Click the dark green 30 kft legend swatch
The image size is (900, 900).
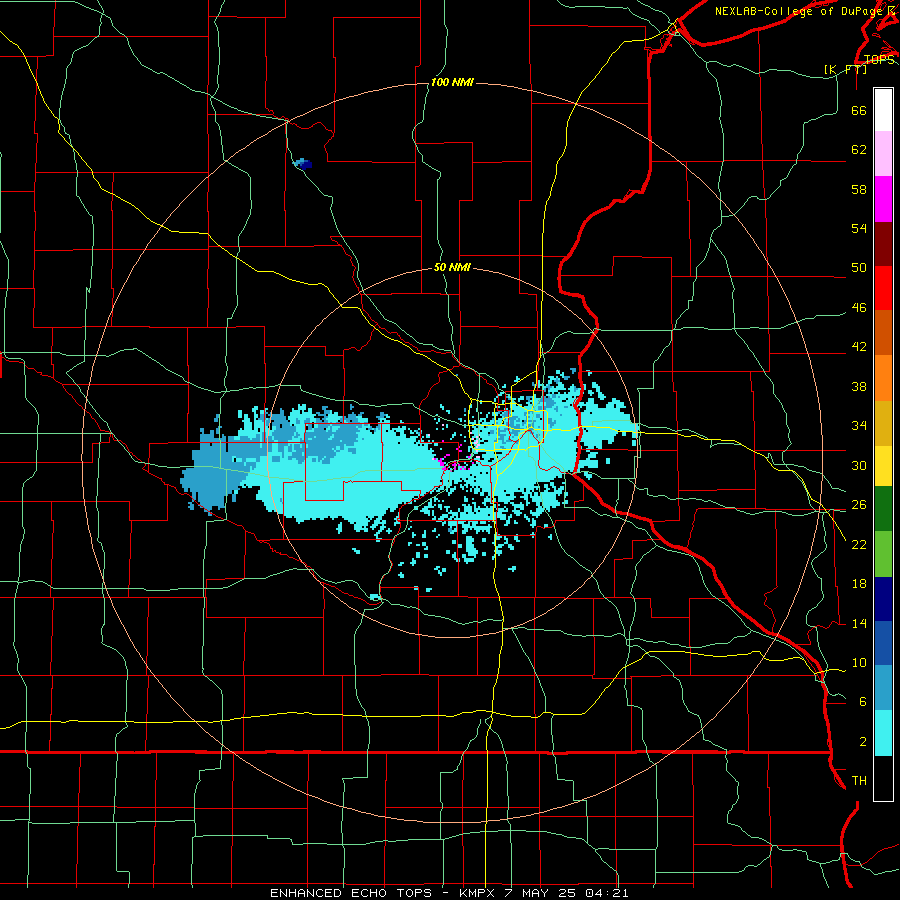point(883,509)
